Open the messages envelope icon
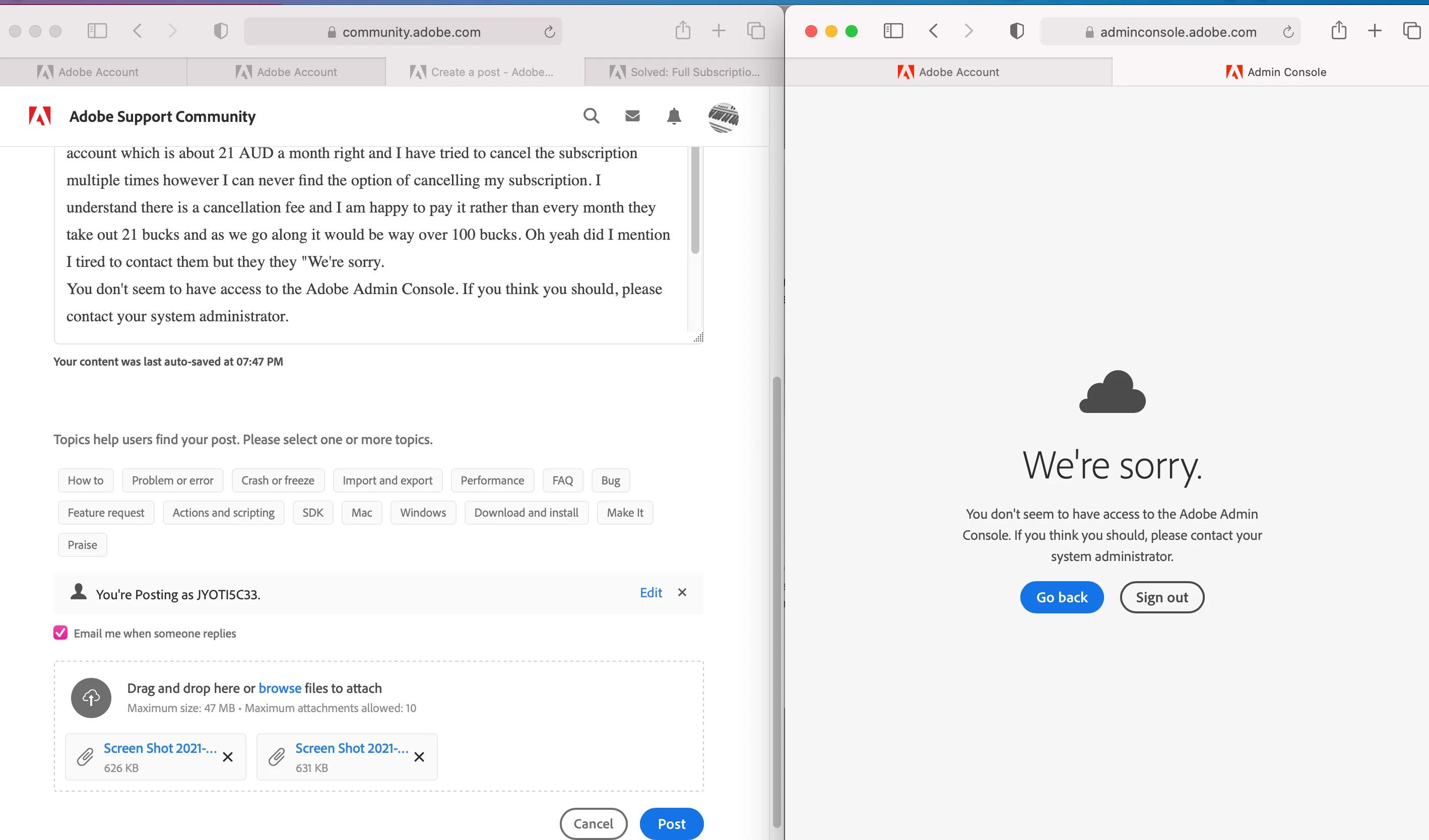 pos(632,116)
